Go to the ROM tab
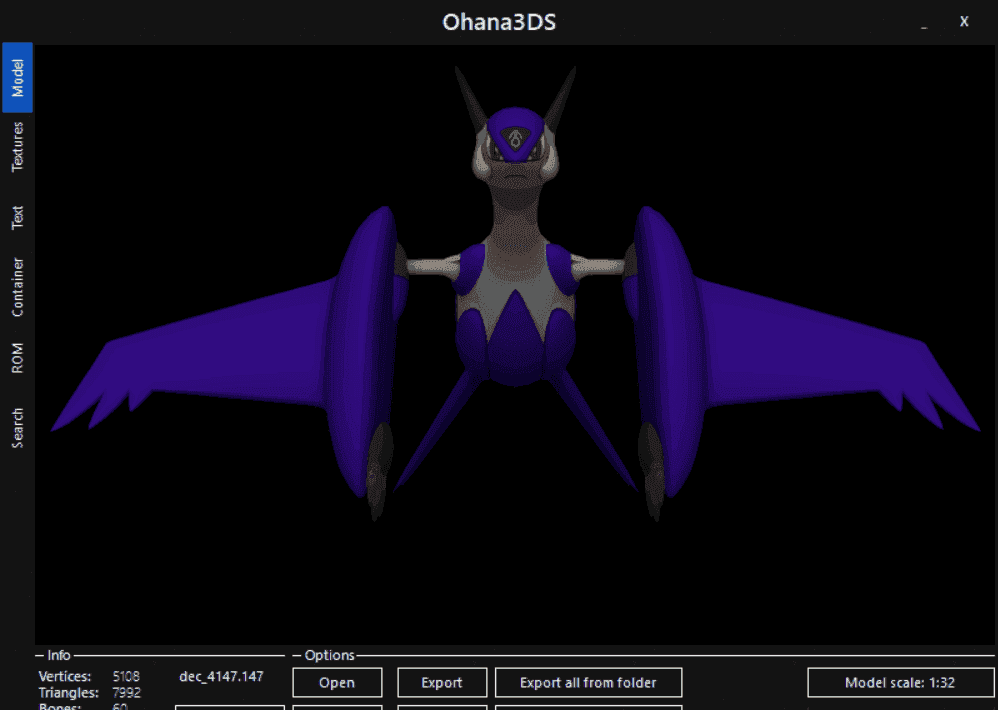The image size is (998, 710). pyautogui.click(x=17, y=358)
